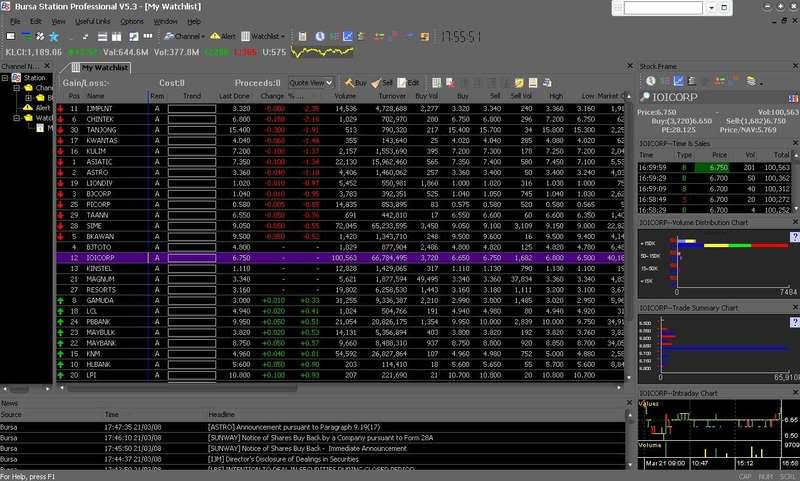Click the lined page icon next to the sticky note
This screenshot has width=800, height=481.
point(533,83)
